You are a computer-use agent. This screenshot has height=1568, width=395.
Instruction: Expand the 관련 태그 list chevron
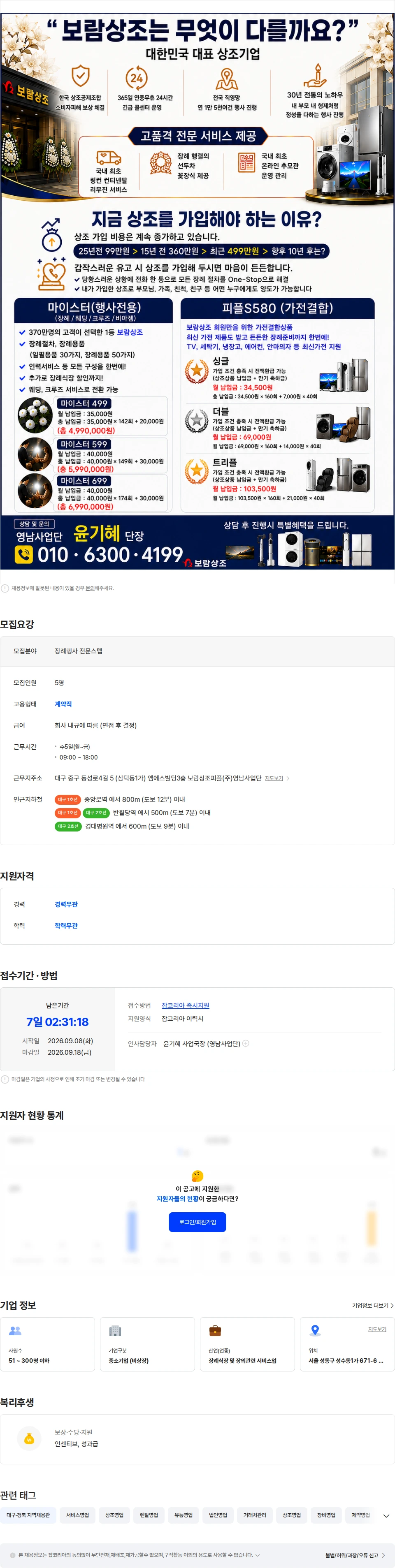(x=386, y=1516)
